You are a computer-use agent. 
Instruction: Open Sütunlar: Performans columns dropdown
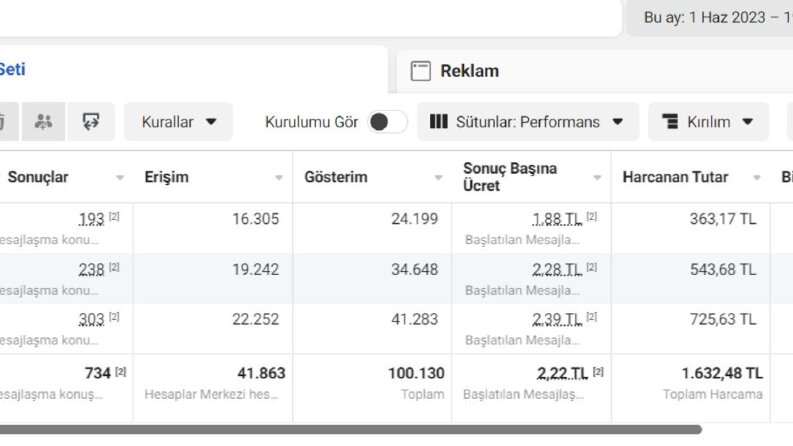click(527, 122)
